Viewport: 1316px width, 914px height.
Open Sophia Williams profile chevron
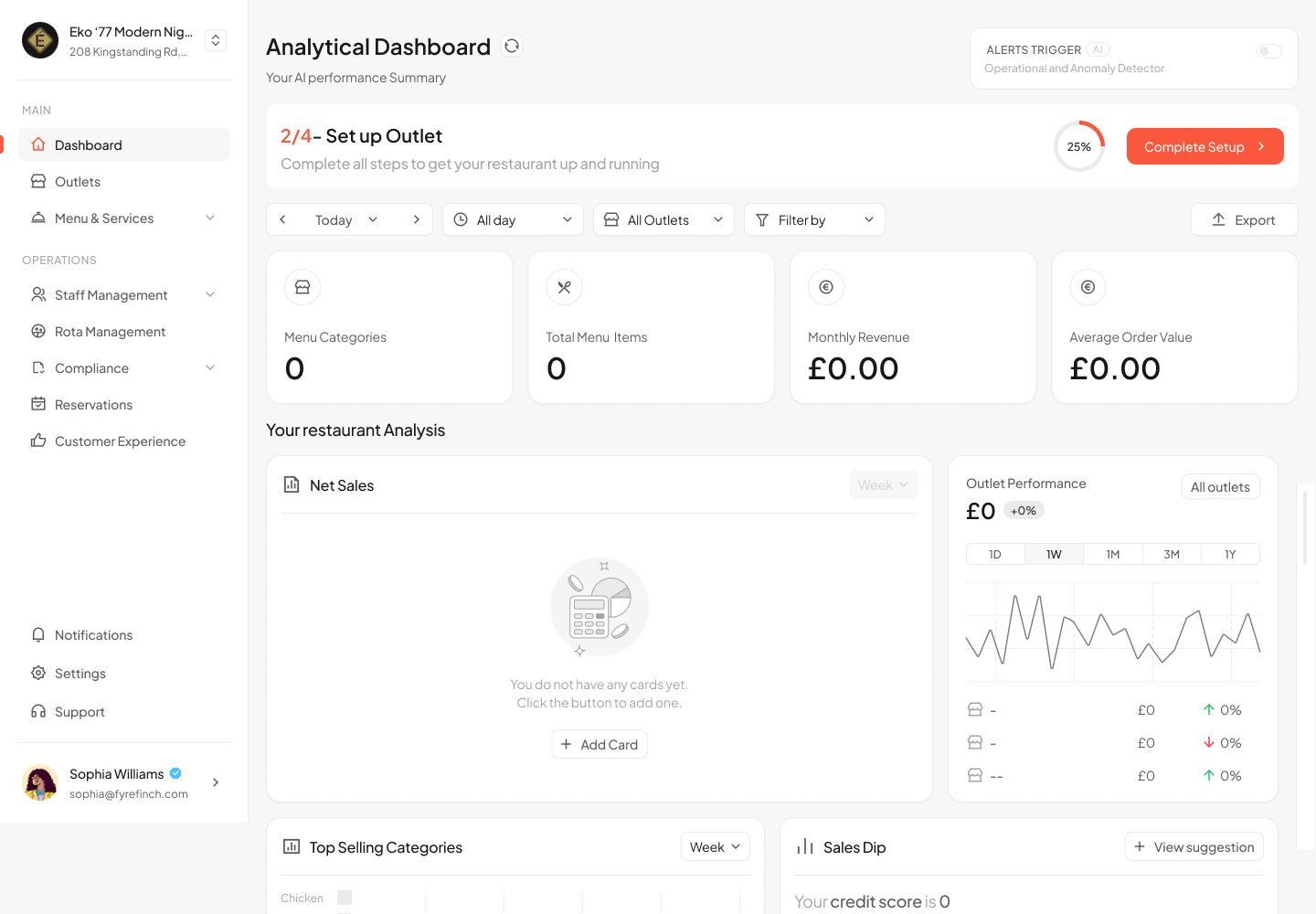[216, 782]
